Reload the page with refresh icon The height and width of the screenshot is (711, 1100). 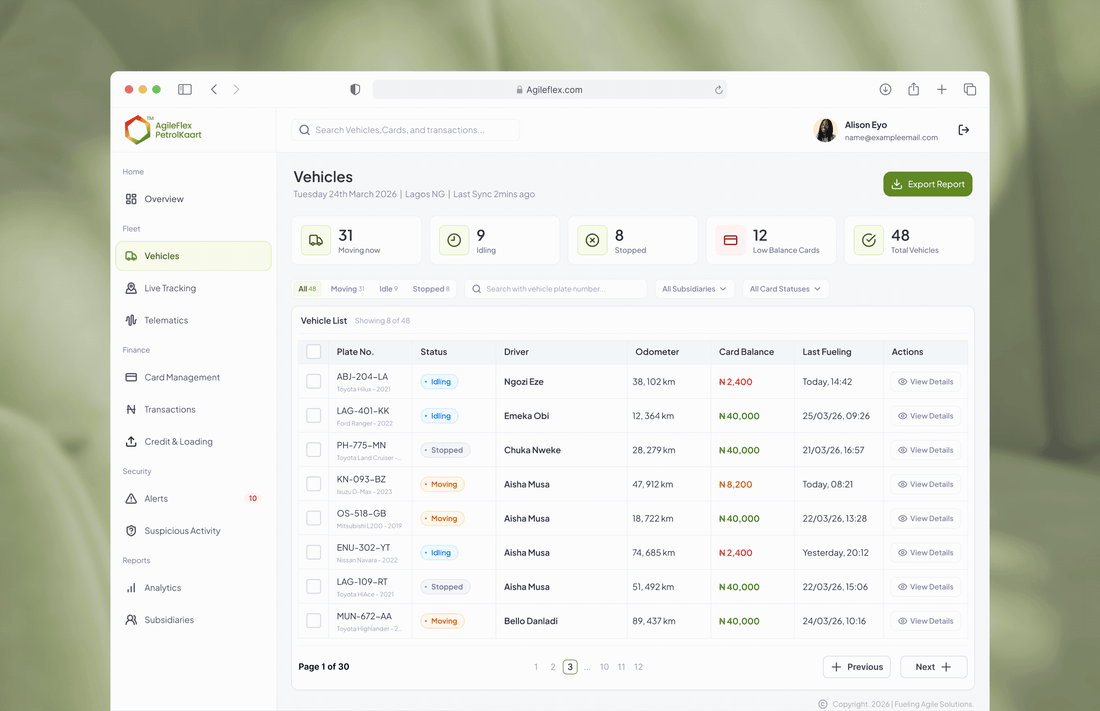point(718,90)
